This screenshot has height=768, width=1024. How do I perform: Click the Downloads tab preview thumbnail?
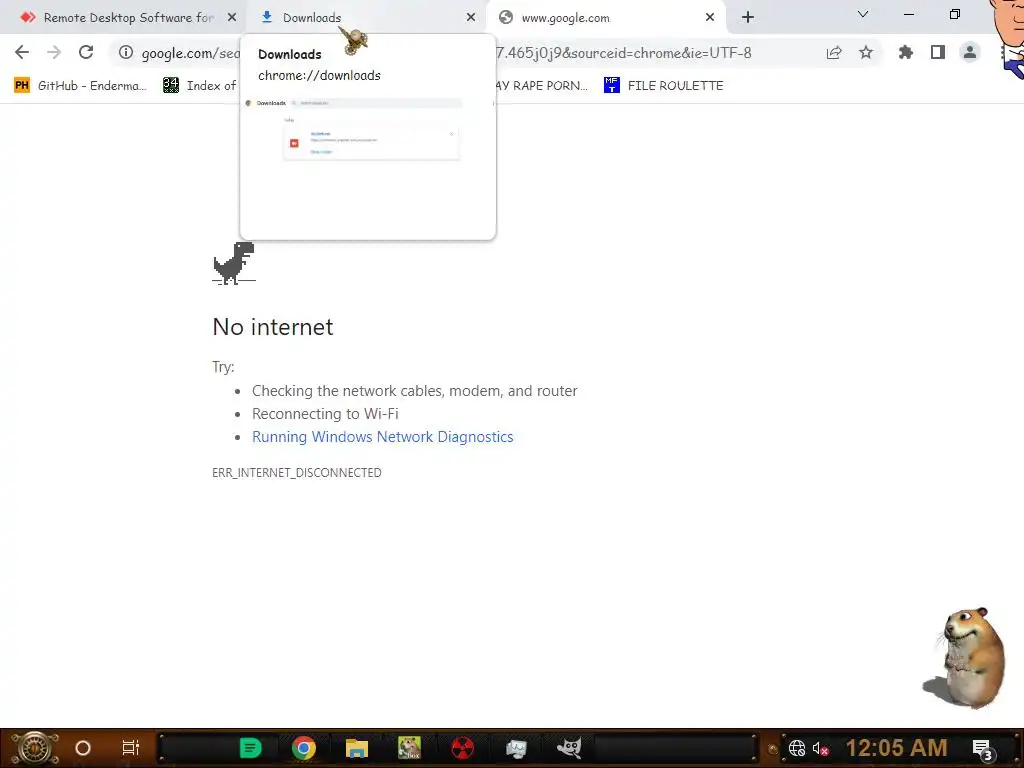[x=368, y=167]
